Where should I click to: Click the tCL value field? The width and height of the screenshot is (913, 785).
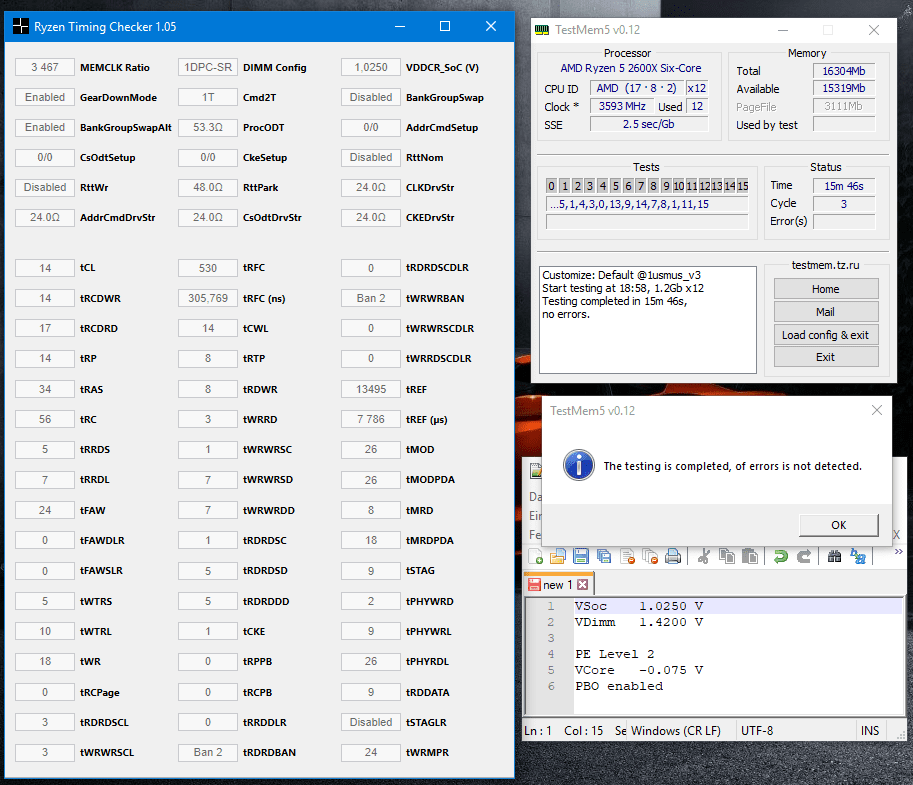click(x=45, y=268)
